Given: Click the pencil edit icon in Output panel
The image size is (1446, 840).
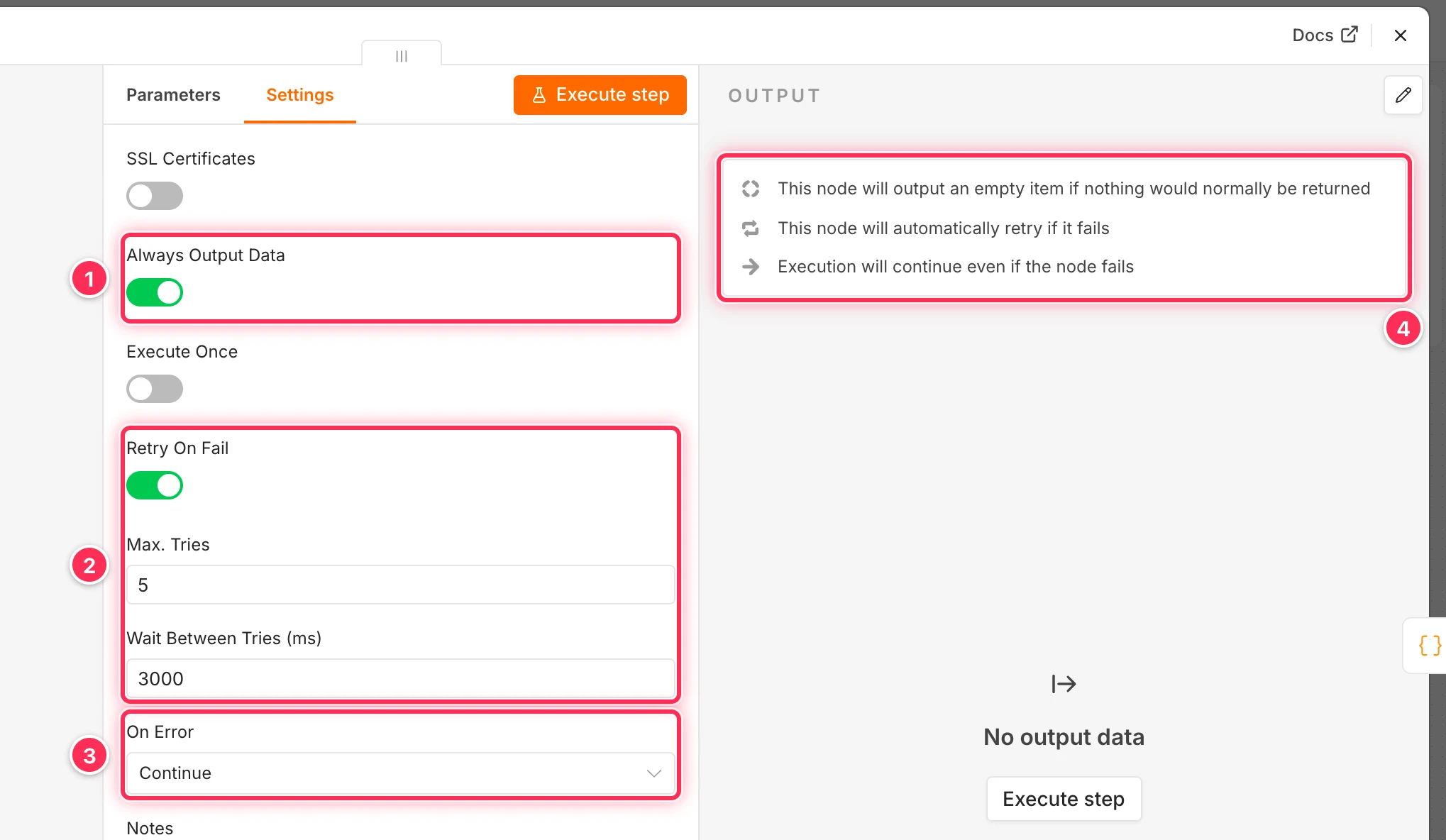Looking at the screenshot, I should click(1403, 95).
